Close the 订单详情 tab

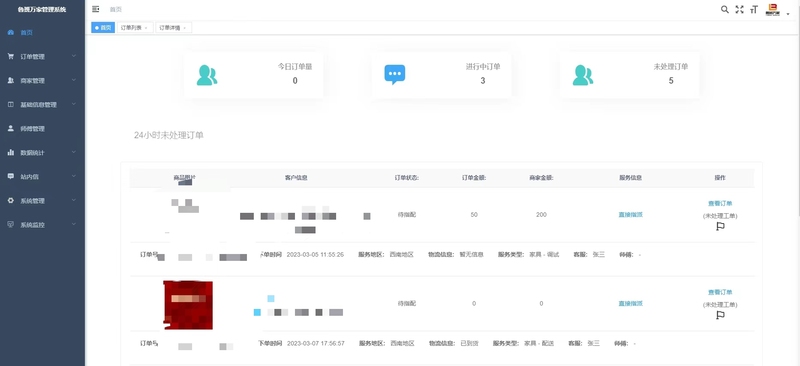pos(185,28)
